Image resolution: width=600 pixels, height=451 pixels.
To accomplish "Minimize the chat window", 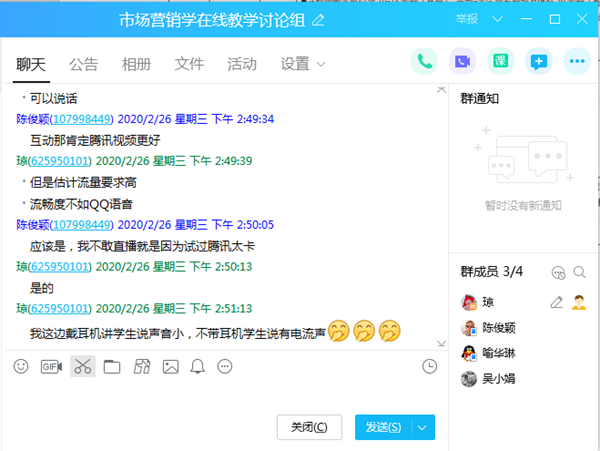I will pos(526,19).
